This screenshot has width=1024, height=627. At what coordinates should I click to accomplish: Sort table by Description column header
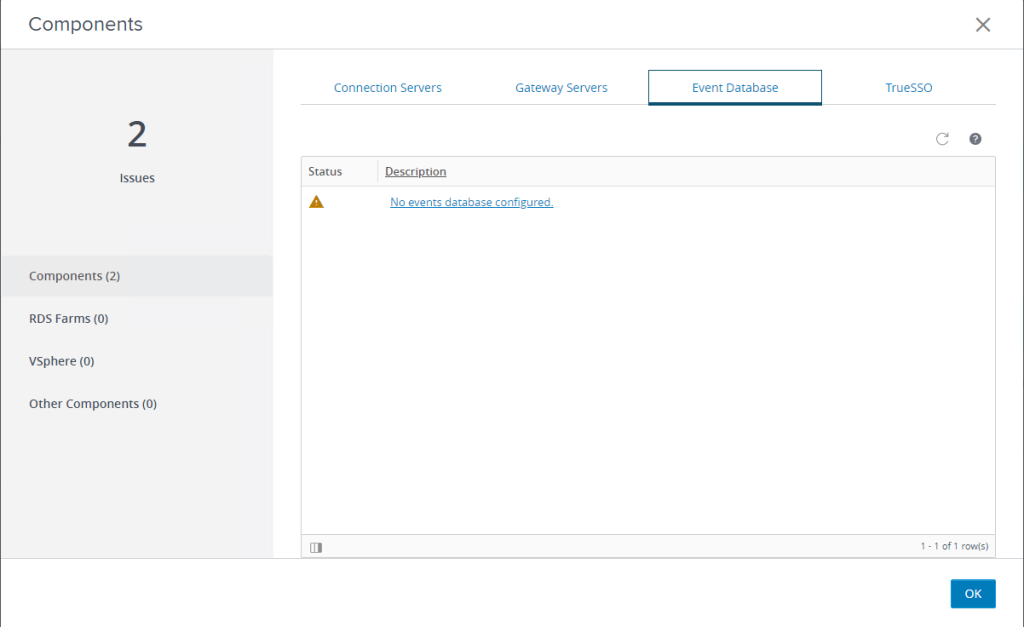point(416,172)
